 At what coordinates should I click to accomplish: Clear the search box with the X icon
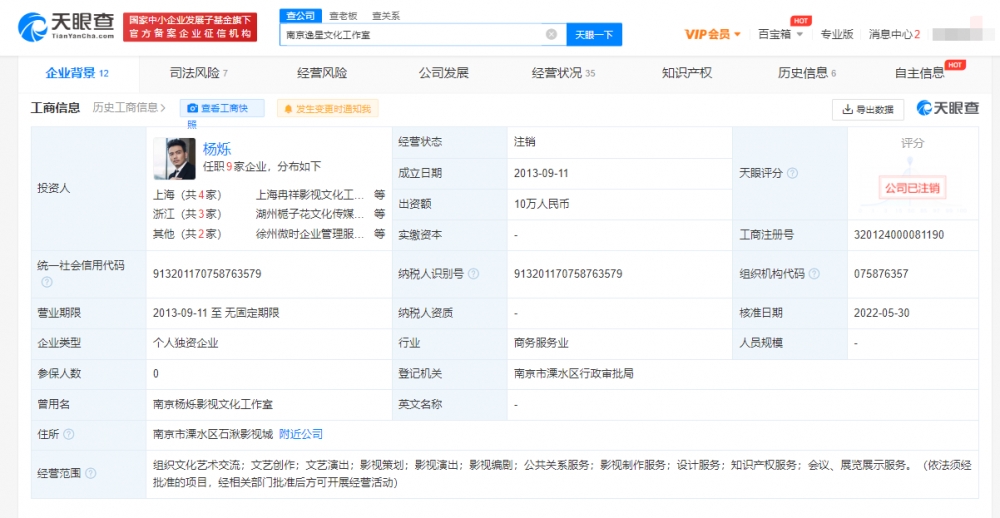[551, 34]
